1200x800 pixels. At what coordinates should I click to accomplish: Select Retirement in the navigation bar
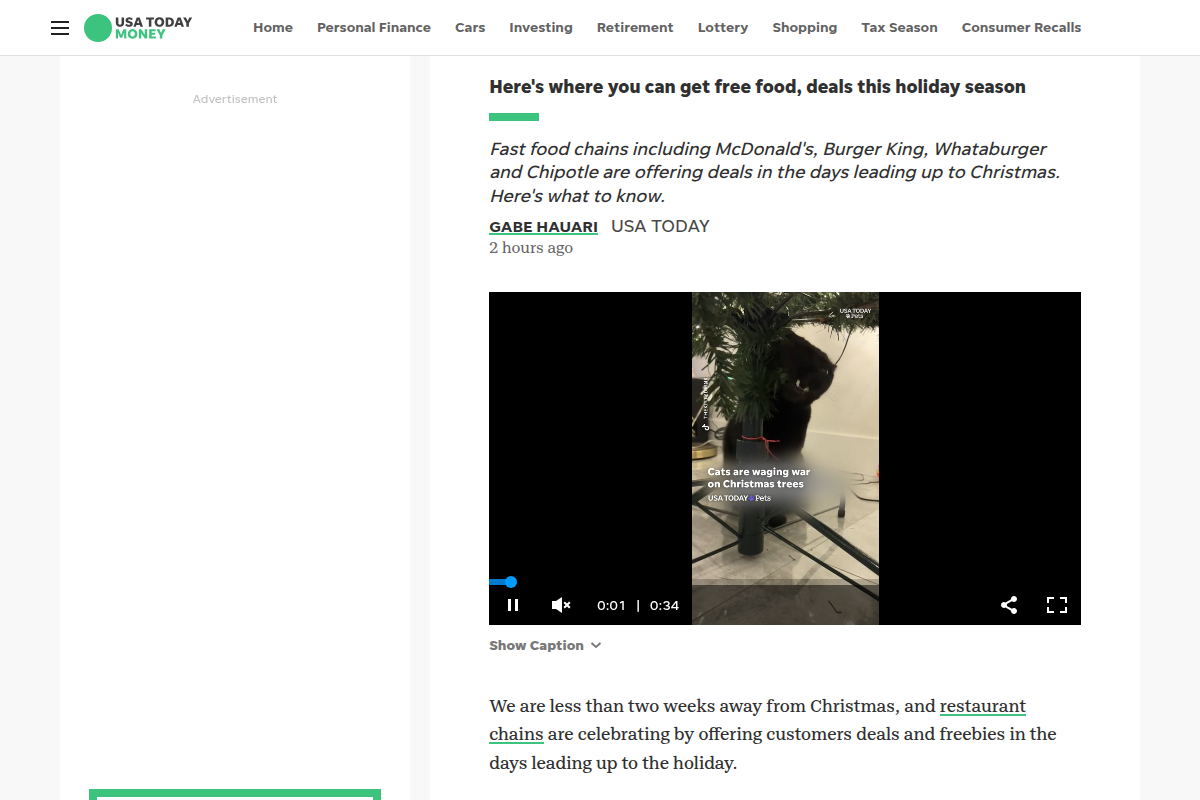(x=635, y=28)
